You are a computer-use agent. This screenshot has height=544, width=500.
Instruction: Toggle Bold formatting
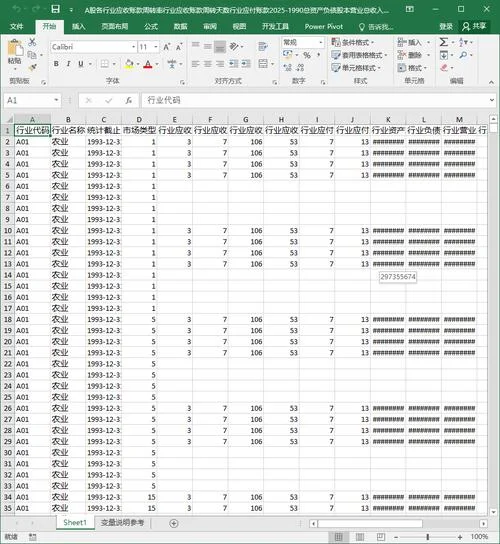point(56,64)
